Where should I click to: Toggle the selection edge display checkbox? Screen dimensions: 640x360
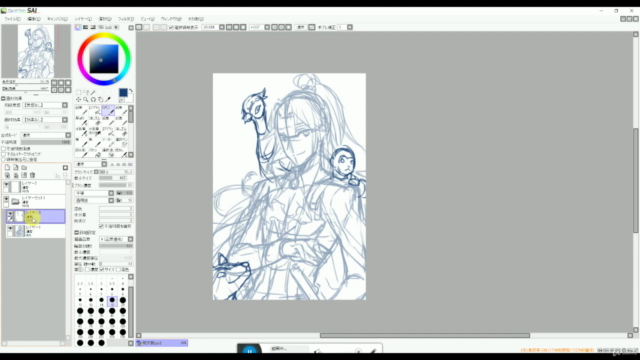(x=171, y=27)
